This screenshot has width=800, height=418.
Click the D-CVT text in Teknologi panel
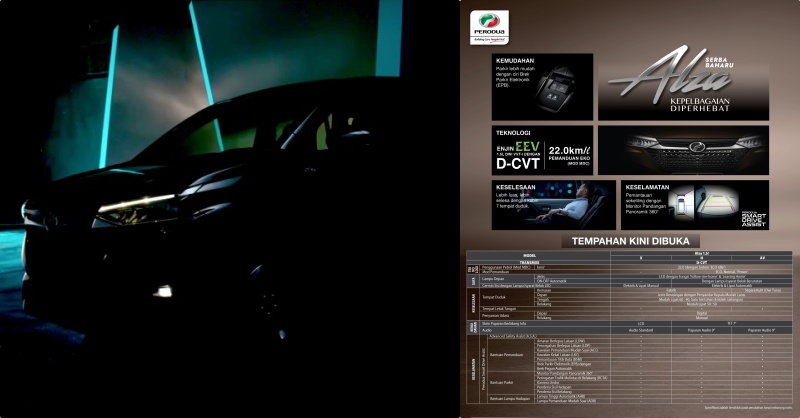(517, 164)
